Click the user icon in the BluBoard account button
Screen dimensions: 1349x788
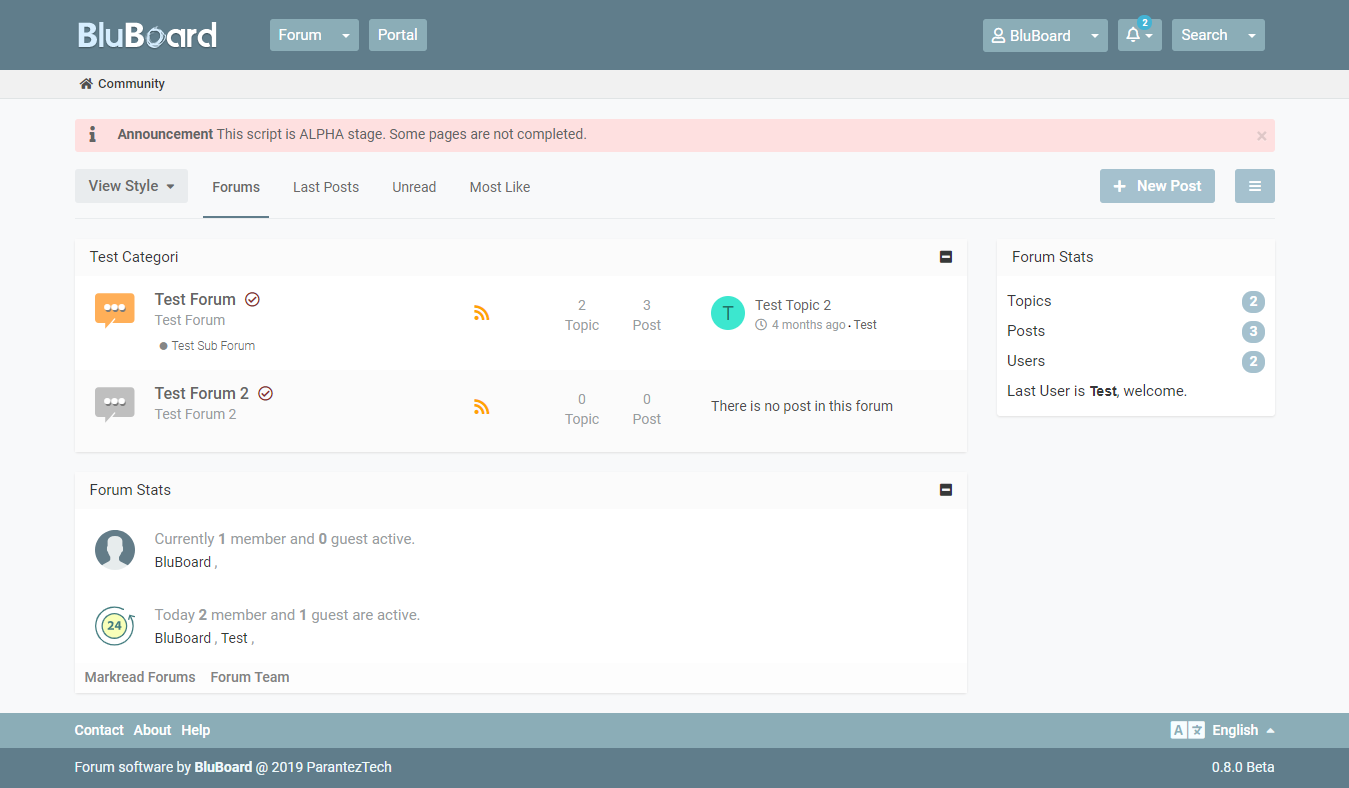click(x=998, y=36)
